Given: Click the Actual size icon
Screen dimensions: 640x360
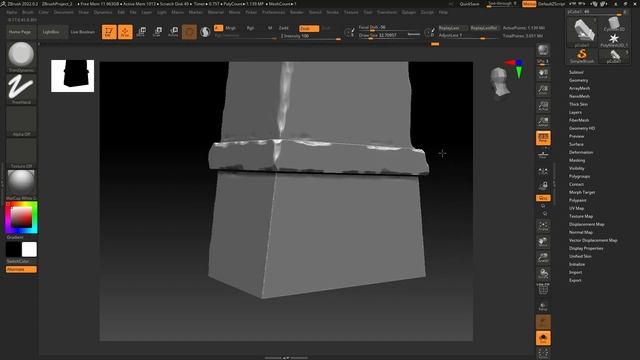Looking at the screenshot, I should [543, 105].
